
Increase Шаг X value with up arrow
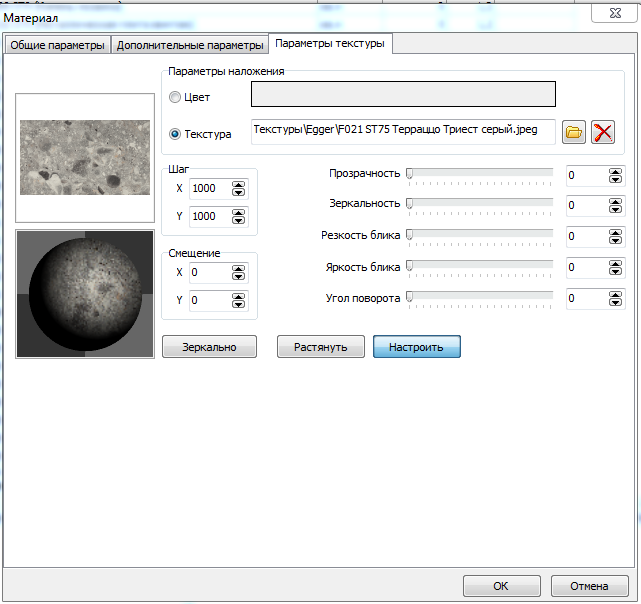238,185
